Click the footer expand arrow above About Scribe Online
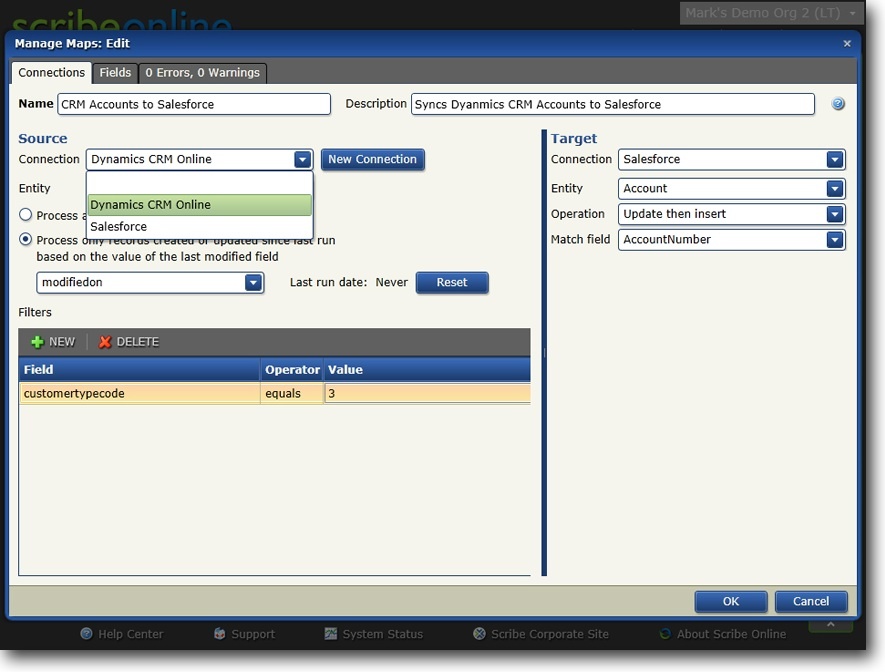This screenshot has width=885, height=672. pos(831,624)
